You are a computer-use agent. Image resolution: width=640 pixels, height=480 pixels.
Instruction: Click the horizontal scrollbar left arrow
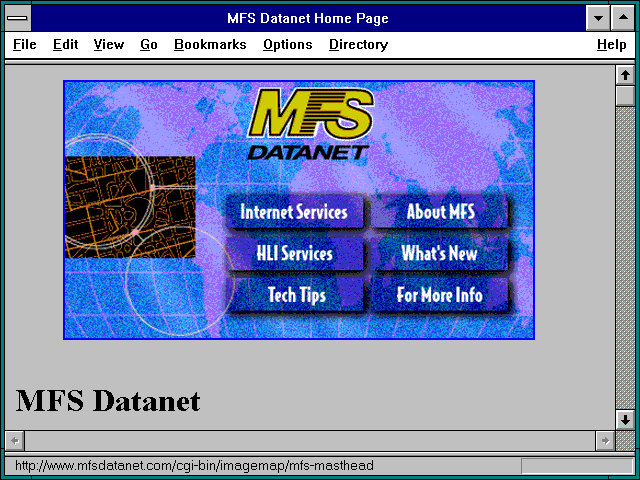15,440
